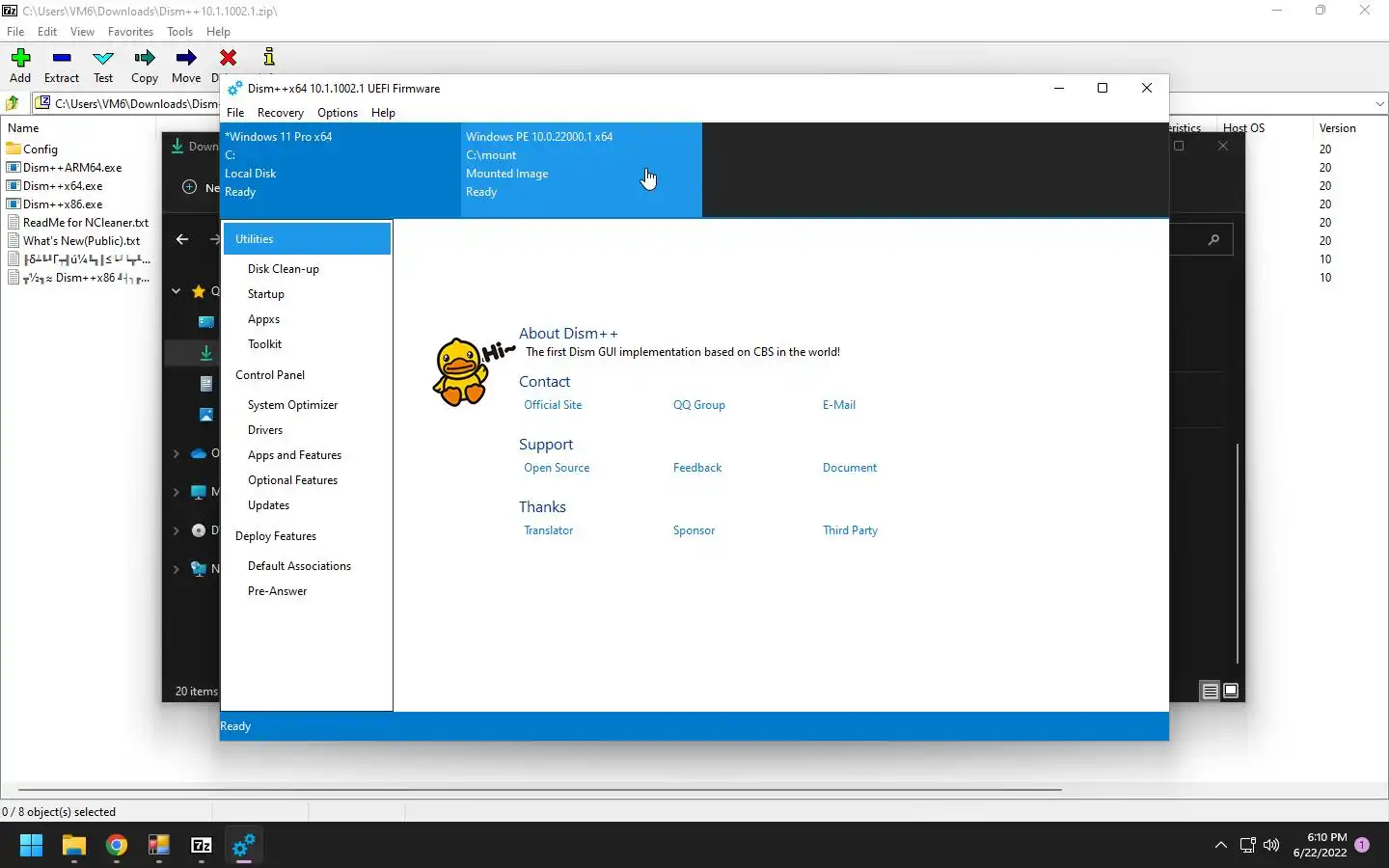The image size is (1389, 868).
Task: Click the Dism++ gear taskbar icon
Action: point(244,846)
